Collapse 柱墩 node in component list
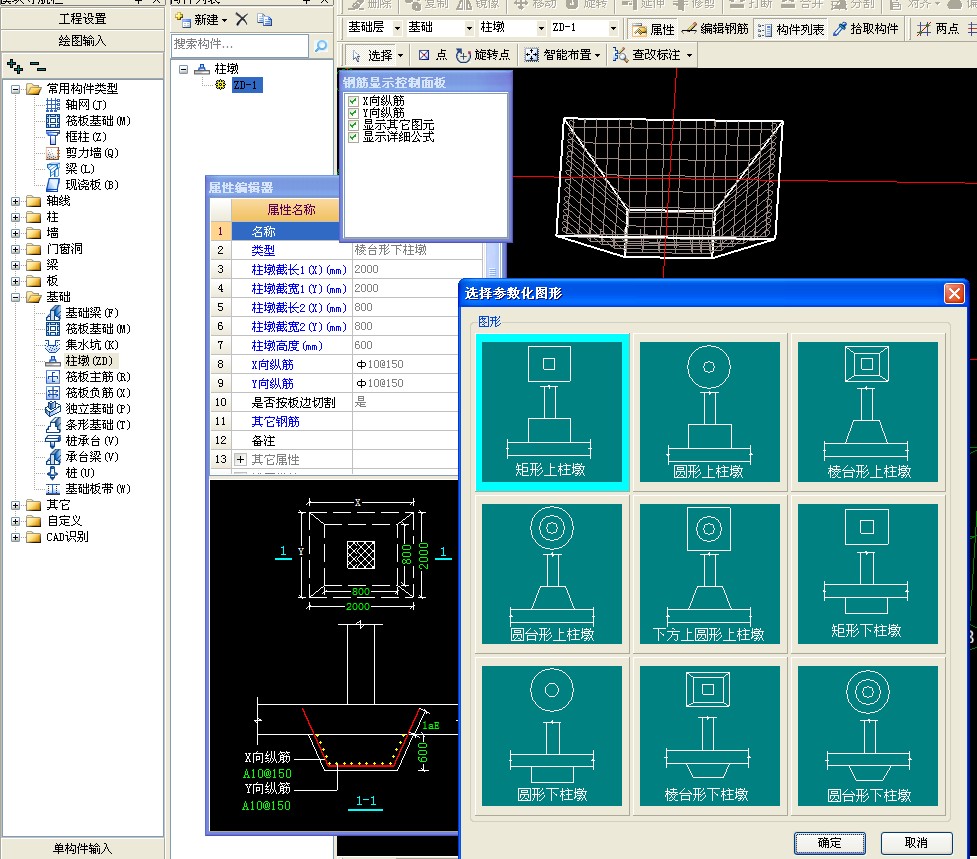 (183, 69)
